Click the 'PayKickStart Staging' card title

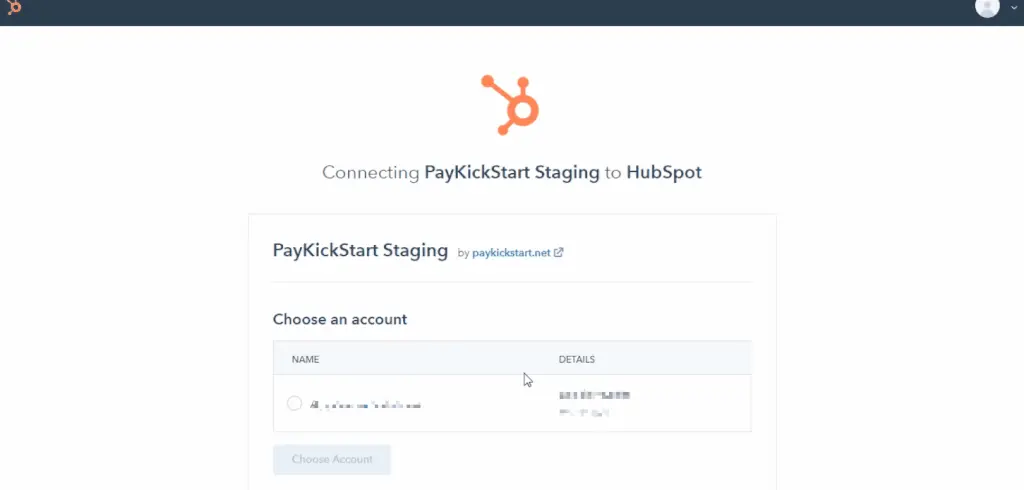[360, 250]
